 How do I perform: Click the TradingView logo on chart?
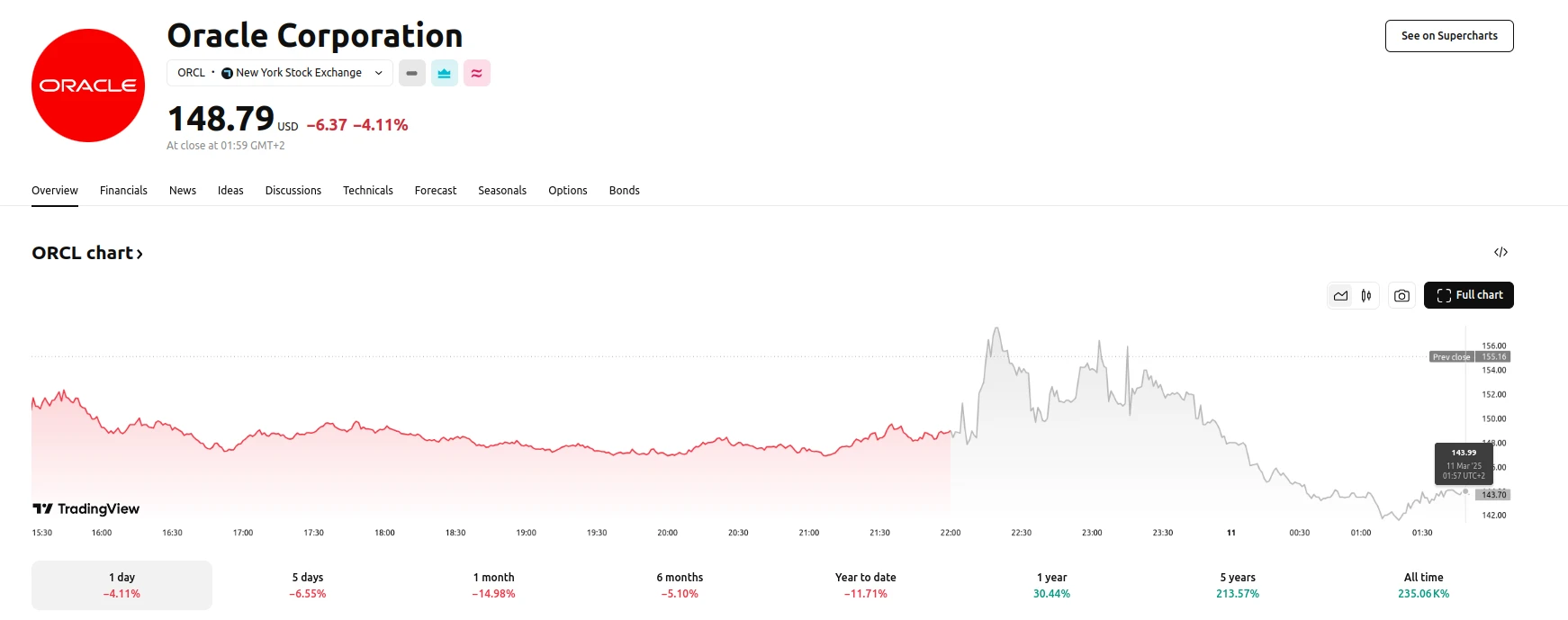(x=86, y=508)
